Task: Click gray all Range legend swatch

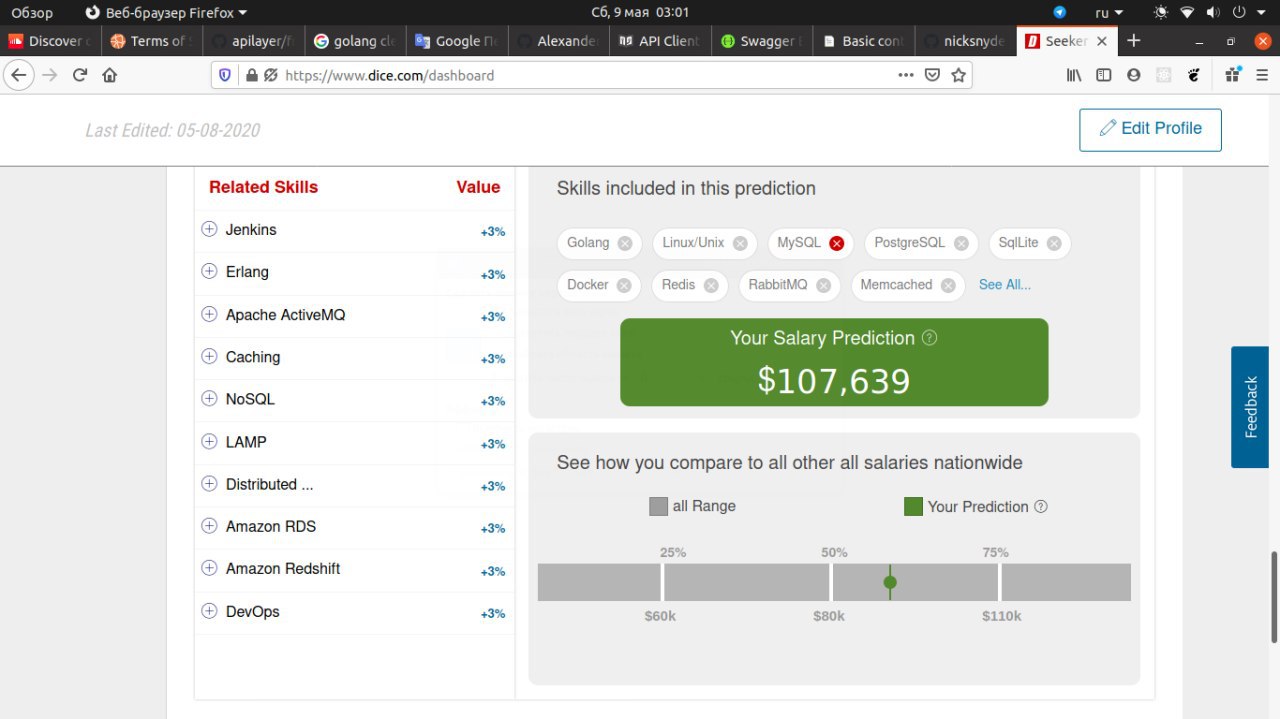Action: (658, 506)
